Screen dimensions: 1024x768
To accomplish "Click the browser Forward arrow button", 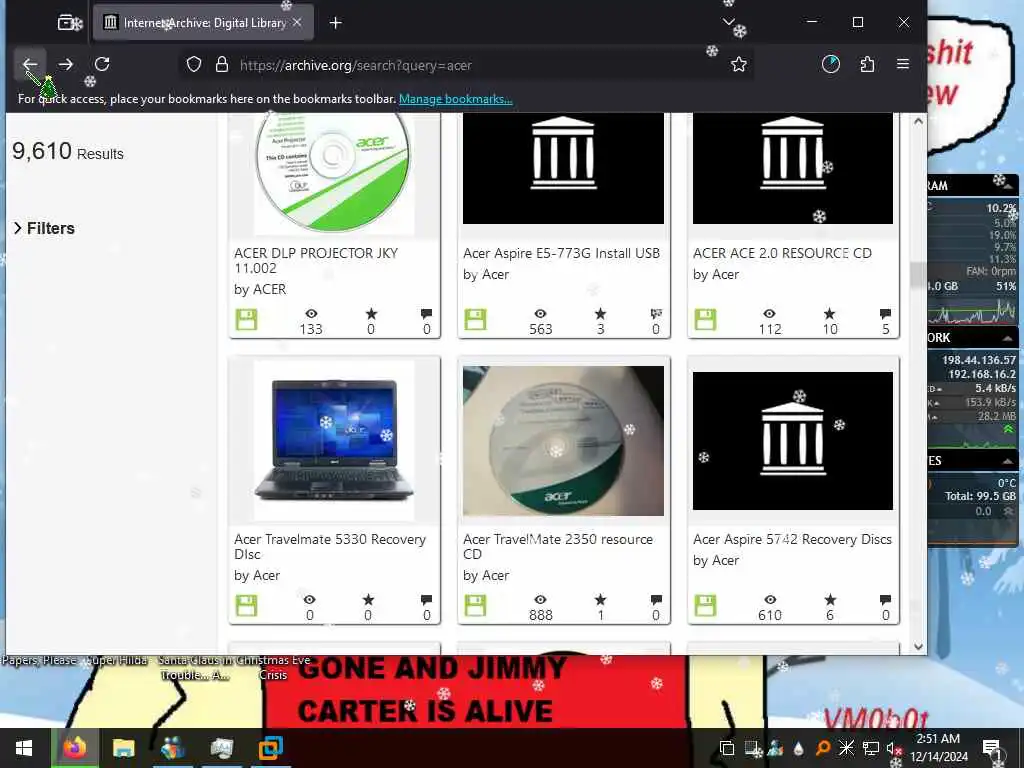I will (x=65, y=64).
